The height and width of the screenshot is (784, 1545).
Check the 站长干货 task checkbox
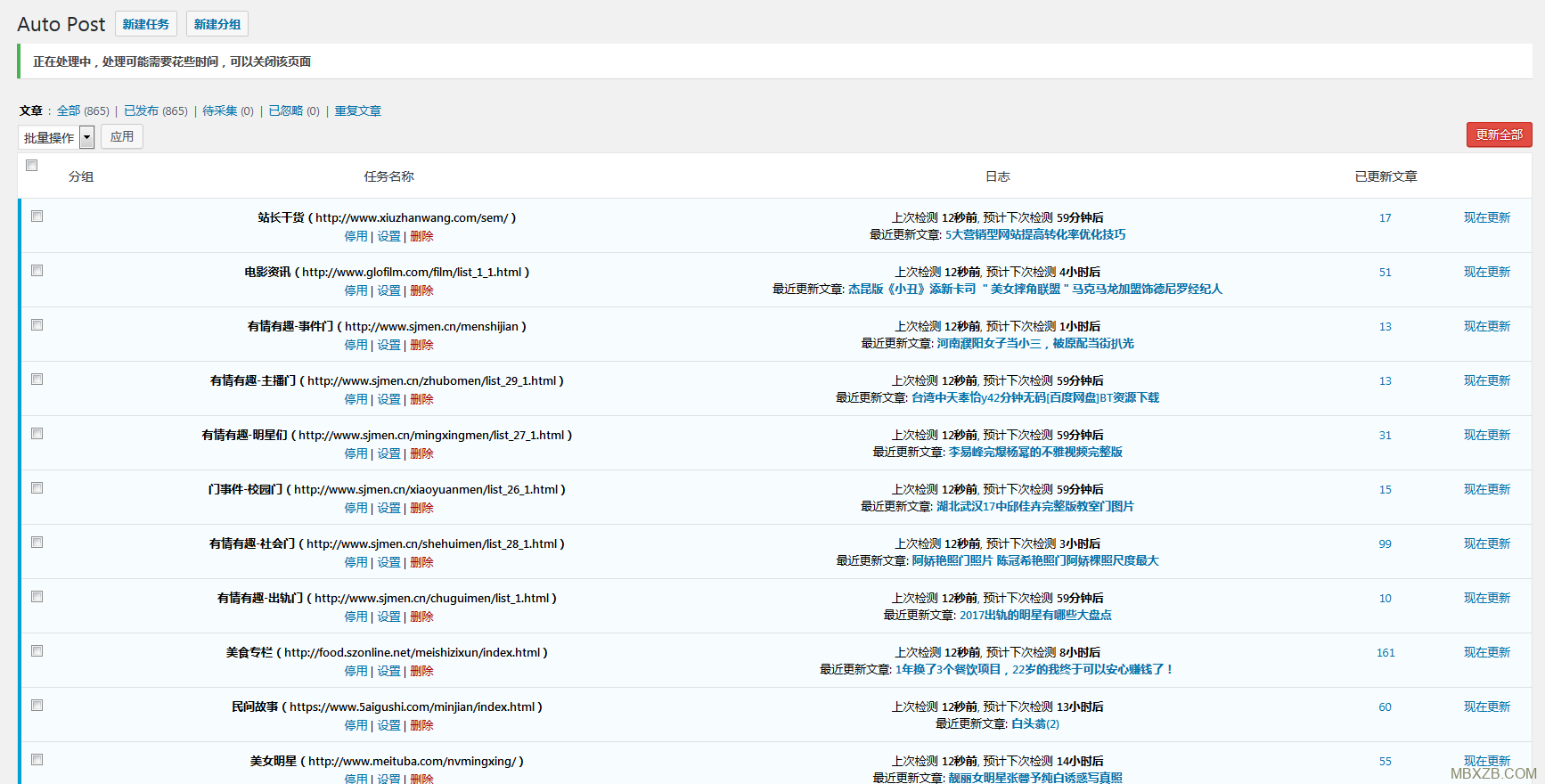tap(37, 216)
